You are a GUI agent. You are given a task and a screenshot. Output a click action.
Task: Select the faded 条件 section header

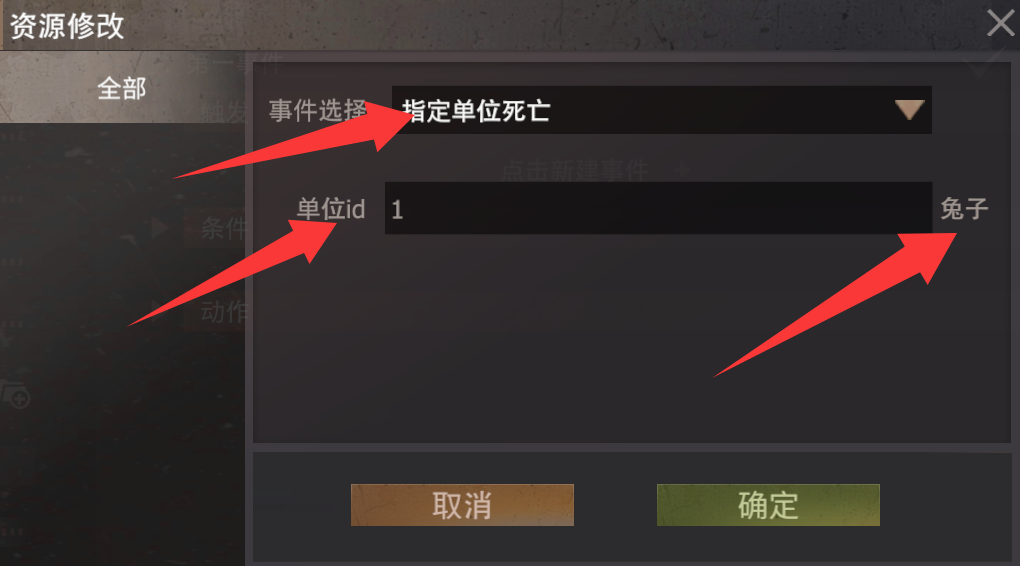pos(224,228)
